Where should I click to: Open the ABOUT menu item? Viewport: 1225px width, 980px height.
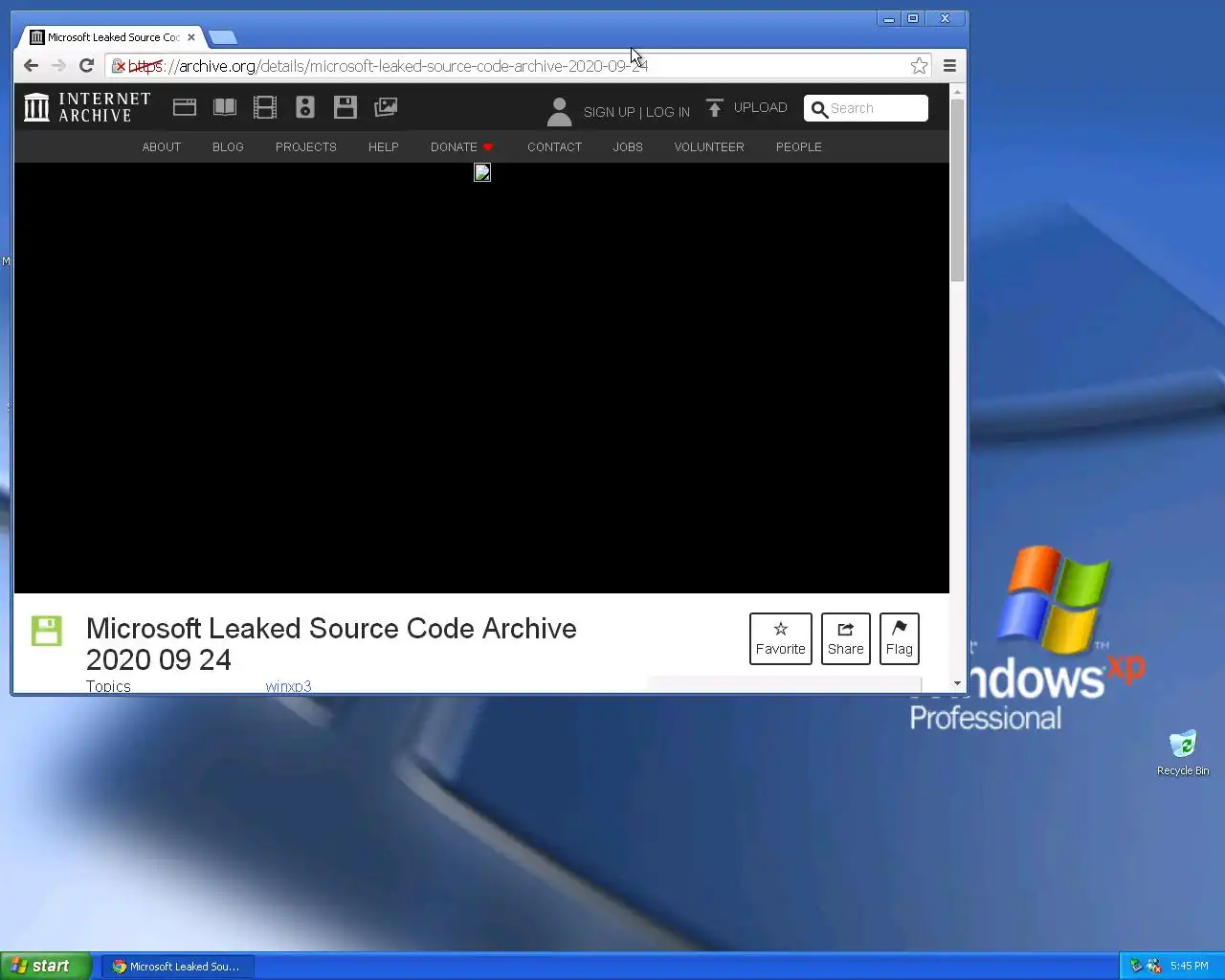(x=161, y=147)
